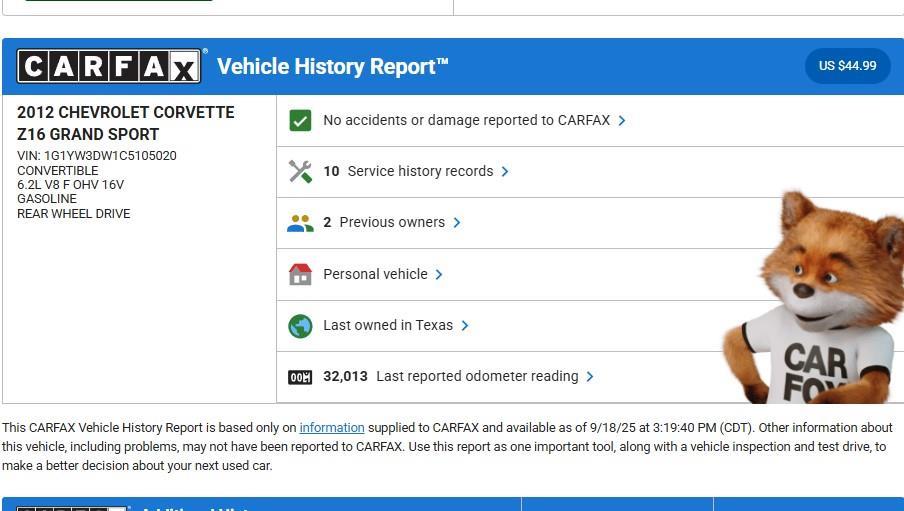Expand the no accidents reported chevron
This screenshot has width=904, height=511.
pos(622,120)
